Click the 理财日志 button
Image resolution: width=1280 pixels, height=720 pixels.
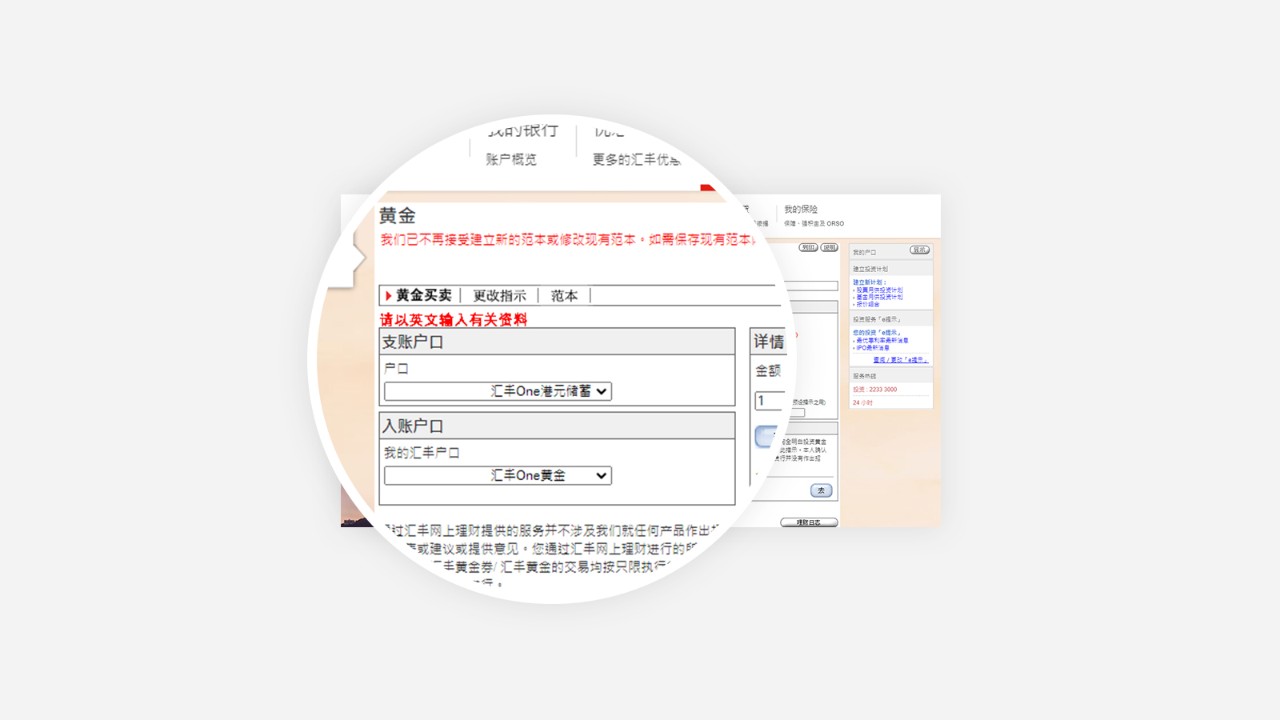click(x=809, y=522)
